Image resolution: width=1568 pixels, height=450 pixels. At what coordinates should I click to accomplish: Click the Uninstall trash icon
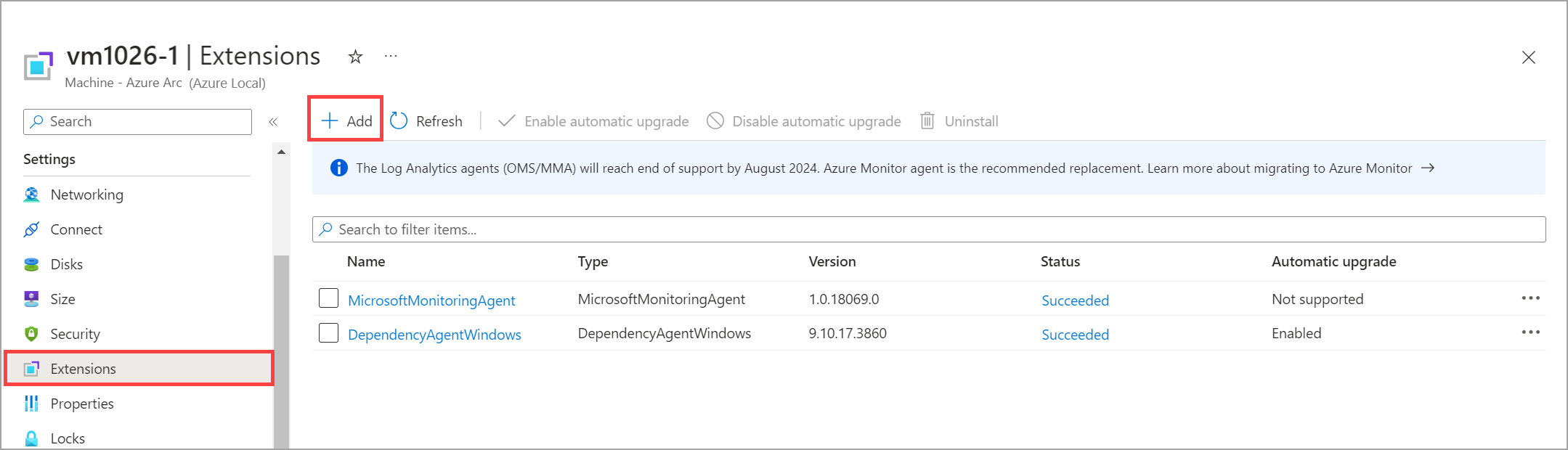[927, 120]
